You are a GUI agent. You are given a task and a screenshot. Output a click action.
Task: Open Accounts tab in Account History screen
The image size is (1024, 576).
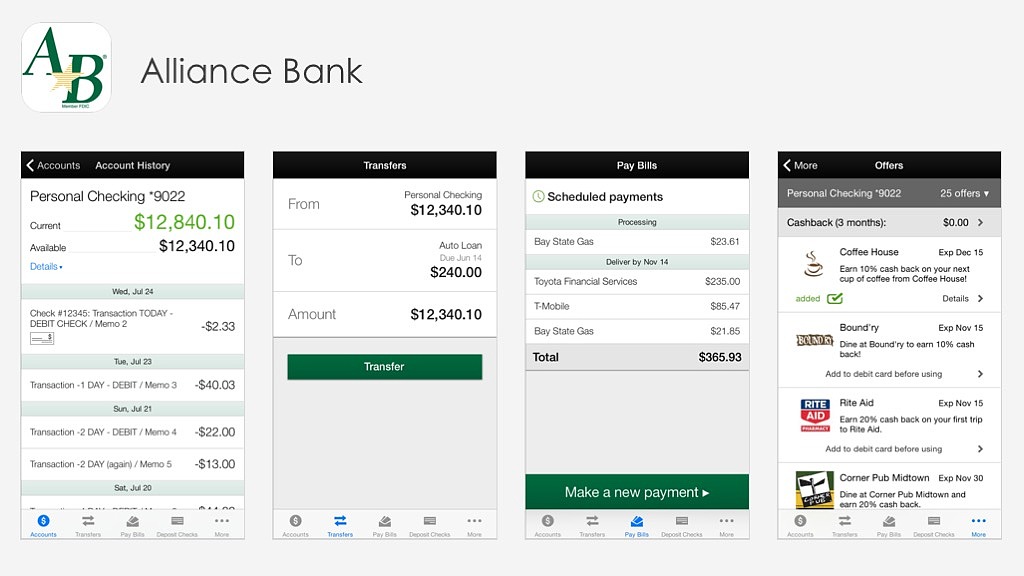[x=43, y=525]
